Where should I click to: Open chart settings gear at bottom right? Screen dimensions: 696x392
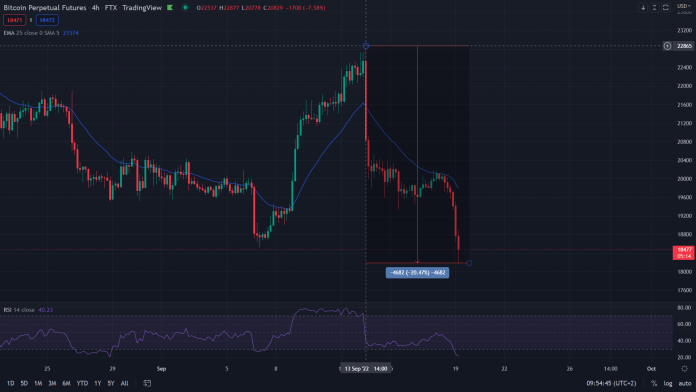click(x=684, y=368)
